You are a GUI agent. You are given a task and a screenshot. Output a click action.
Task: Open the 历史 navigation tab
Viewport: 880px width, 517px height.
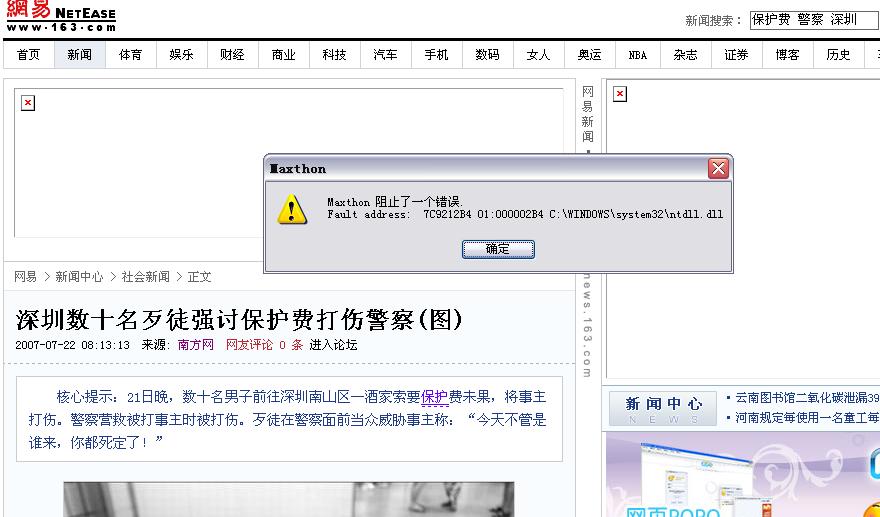838,55
